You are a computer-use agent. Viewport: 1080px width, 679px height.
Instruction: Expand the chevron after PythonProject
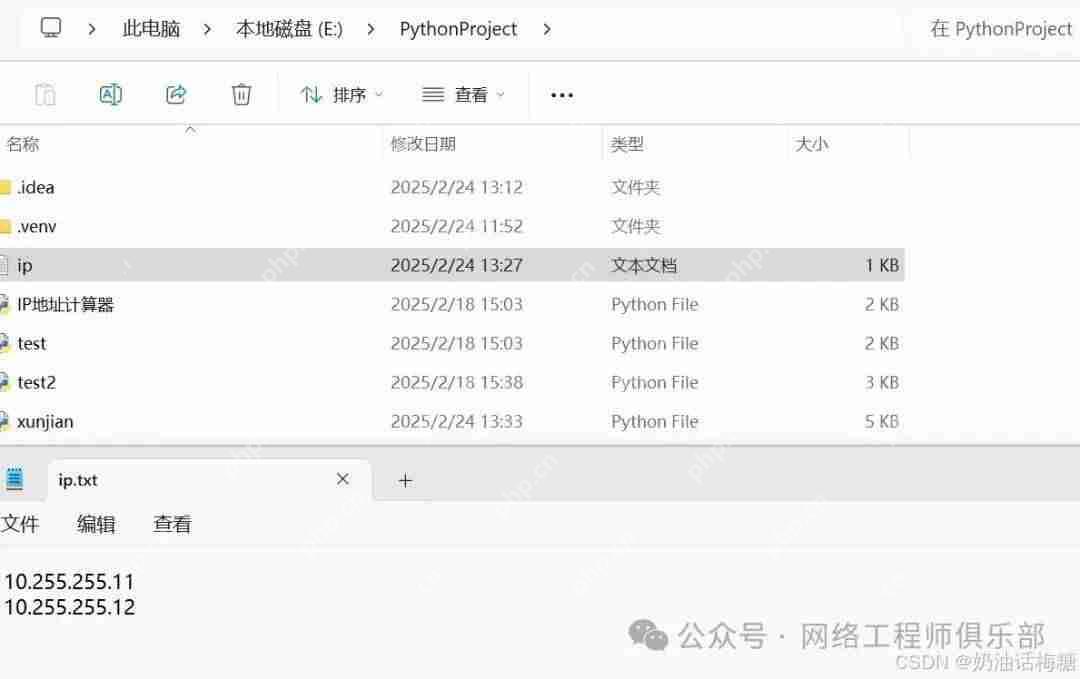[547, 29]
